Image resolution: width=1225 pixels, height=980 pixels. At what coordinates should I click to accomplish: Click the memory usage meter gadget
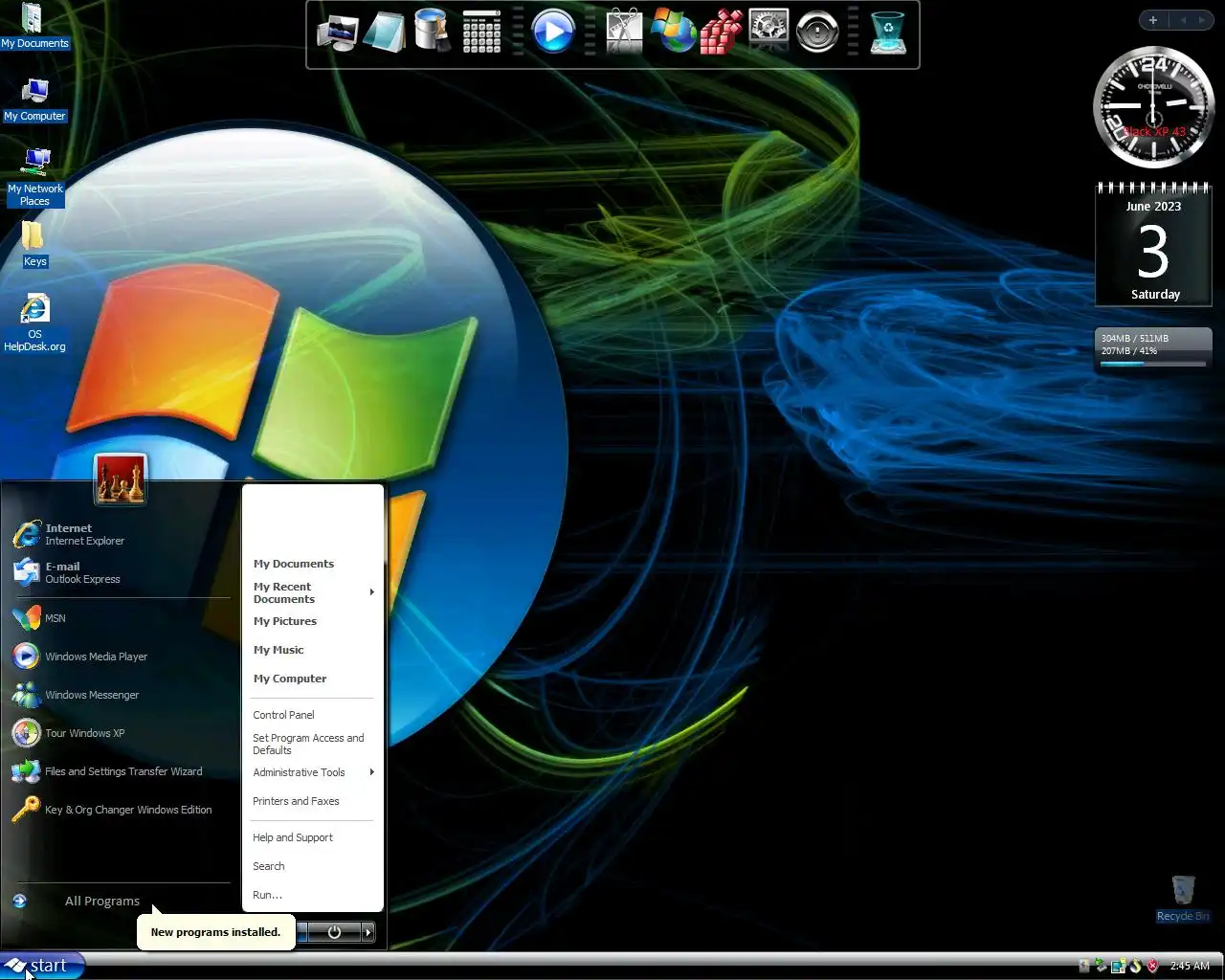(x=1153, y=350)
